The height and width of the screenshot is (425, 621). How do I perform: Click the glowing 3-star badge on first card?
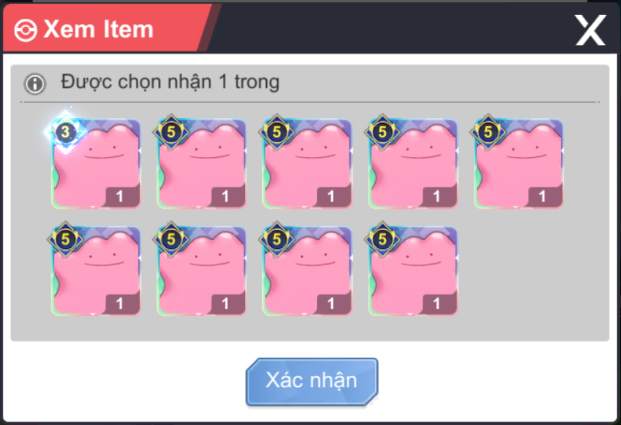tap(65, 132)
